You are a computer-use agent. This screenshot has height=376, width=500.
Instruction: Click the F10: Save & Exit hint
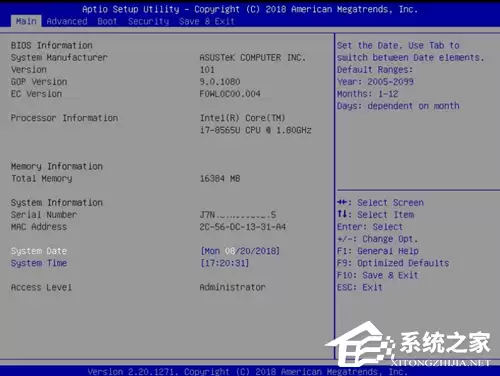(x=377, y=275)
